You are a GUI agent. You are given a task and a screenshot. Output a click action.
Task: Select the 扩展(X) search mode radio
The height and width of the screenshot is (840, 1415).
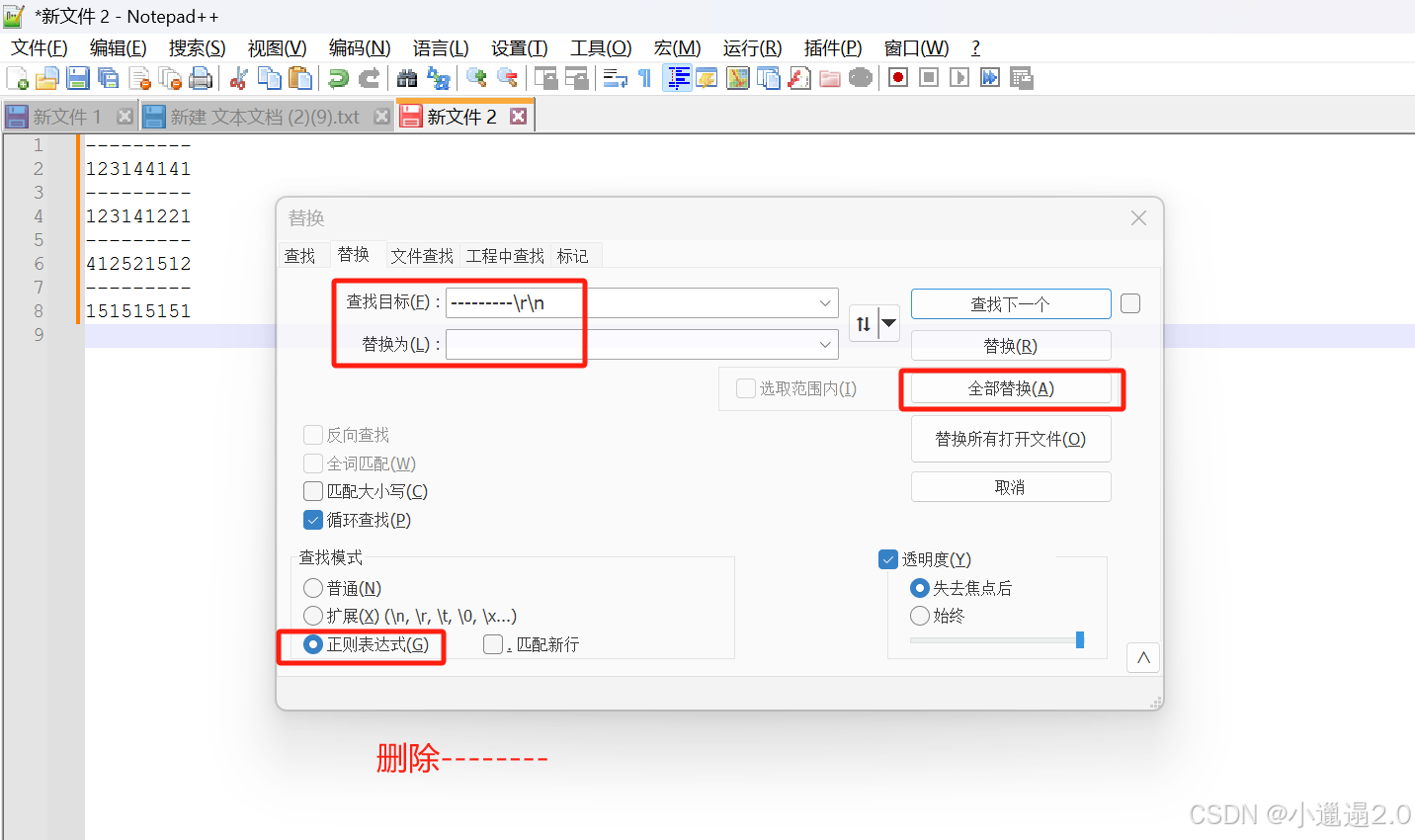313,616
